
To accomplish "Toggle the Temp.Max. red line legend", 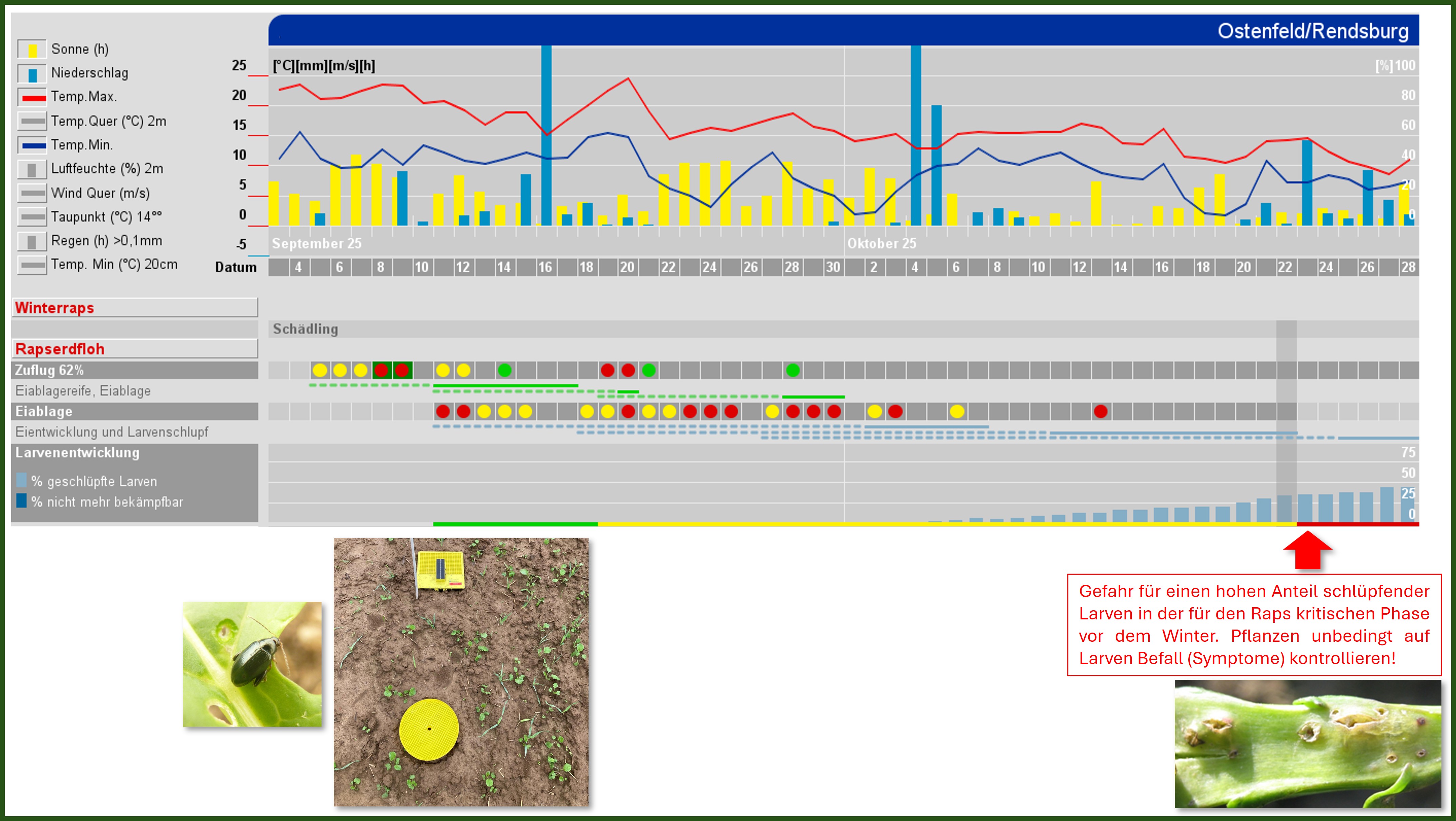I will pos(32,98).
